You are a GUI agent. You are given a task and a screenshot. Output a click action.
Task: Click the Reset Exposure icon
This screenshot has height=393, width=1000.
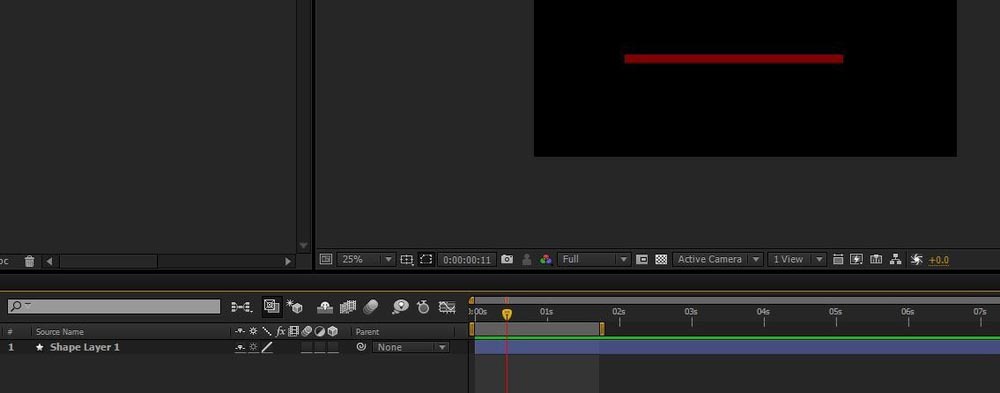916,259
